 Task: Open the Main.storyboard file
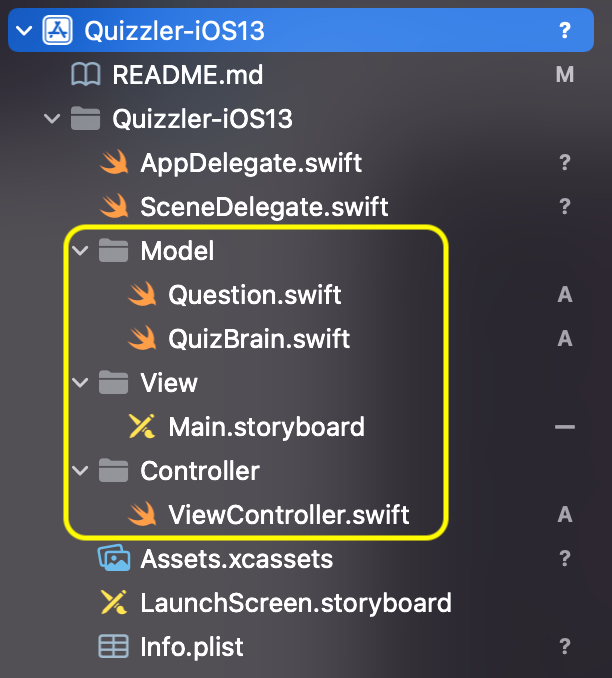coord(266,427)
